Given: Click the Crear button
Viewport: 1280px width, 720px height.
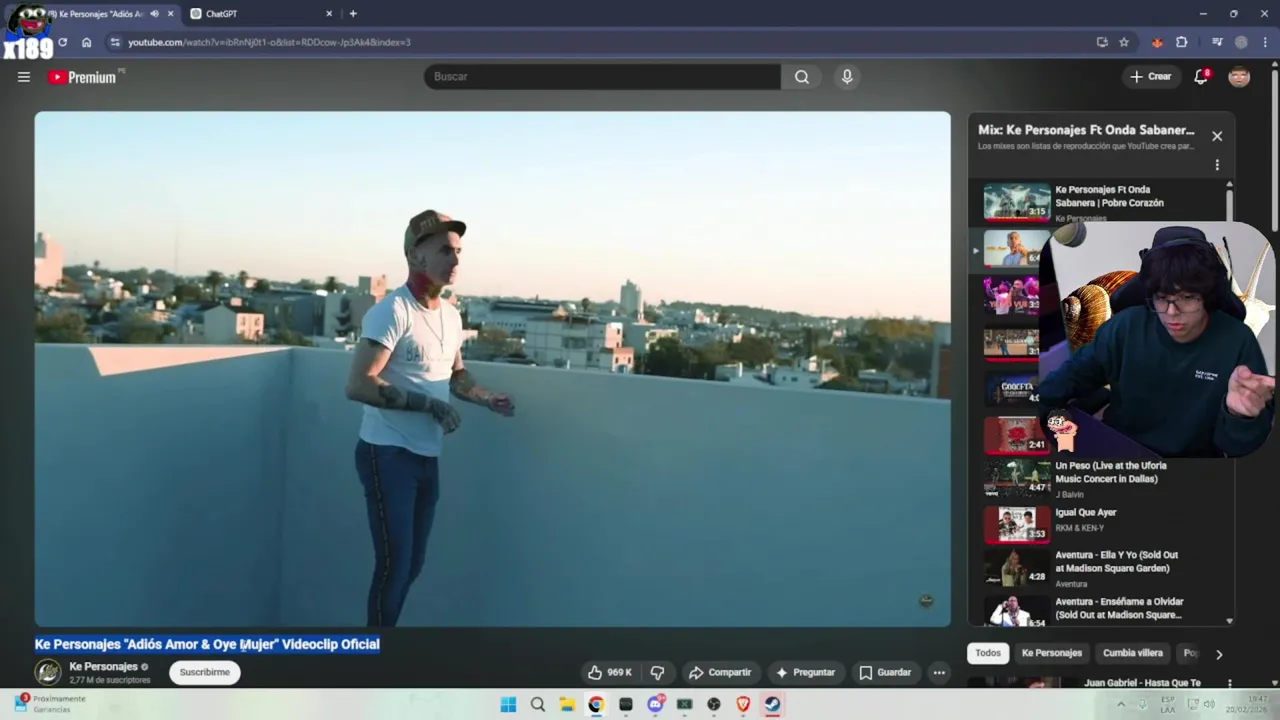Looking at the screenshot, I should (1150, 77).
